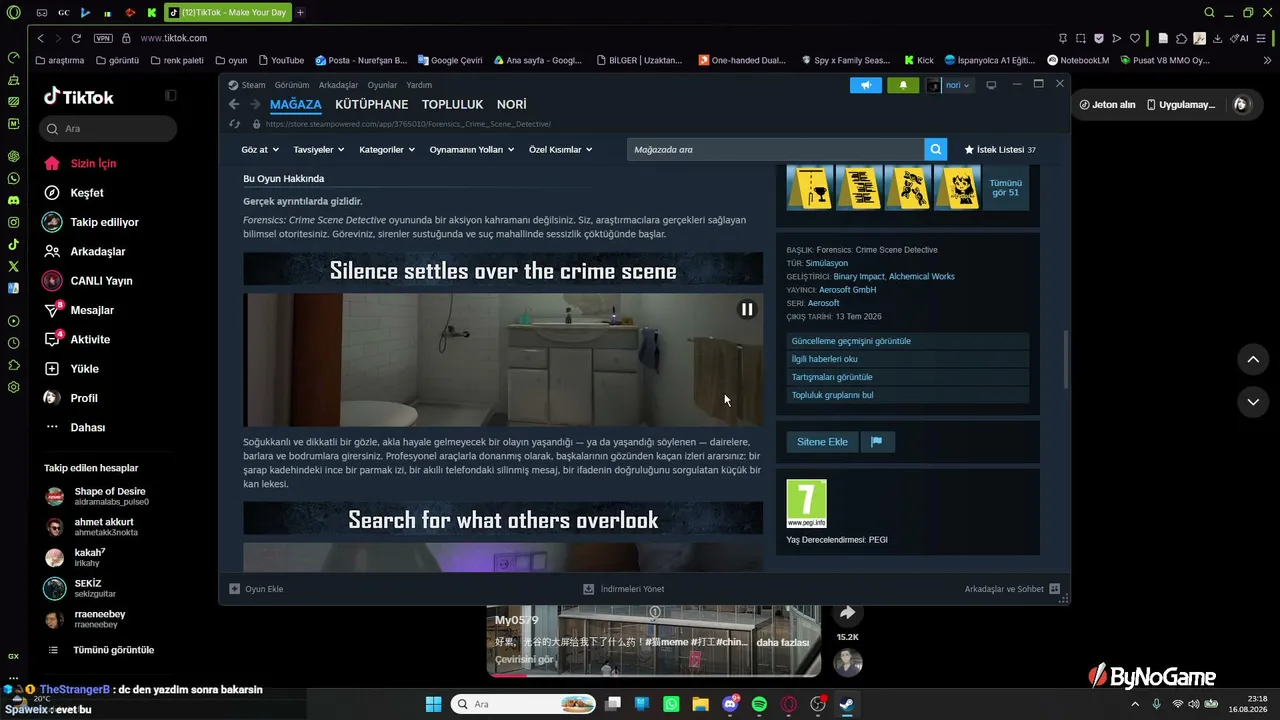Screen dimensions: 1280x720
Task: Open the NORİ profile tab in Steam
Action: 511,104
